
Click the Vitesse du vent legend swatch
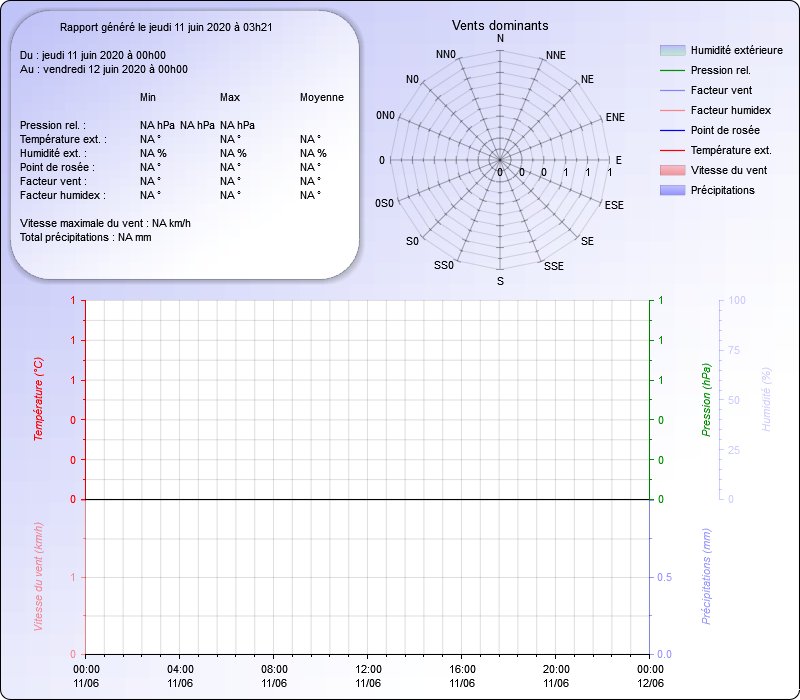pos(672,170)
